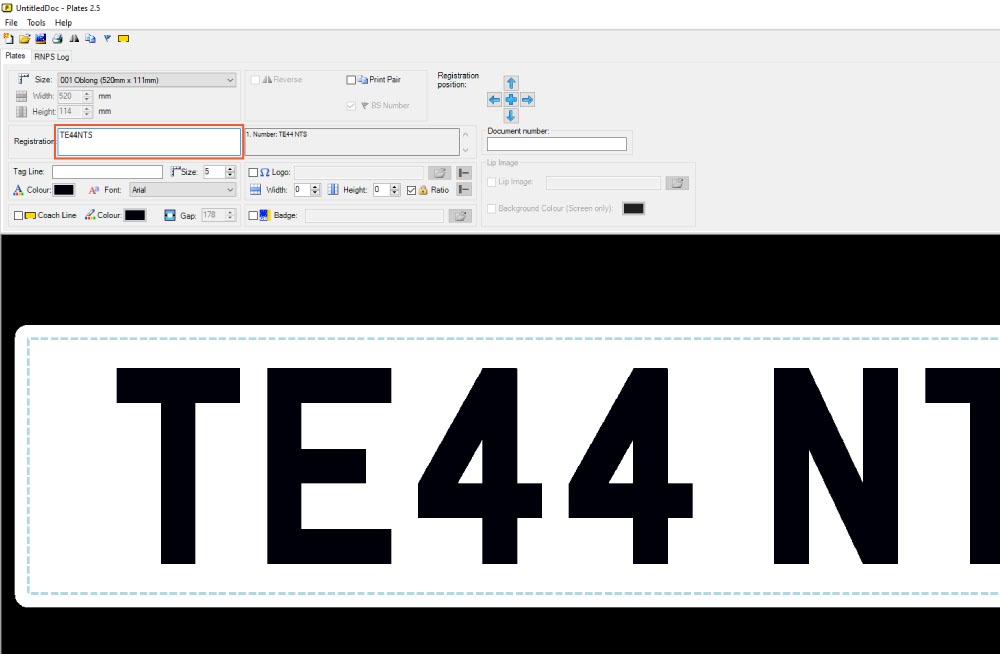Move registration position down with the down arrow
Screen dimensions: 1000x654
(511, 116)
